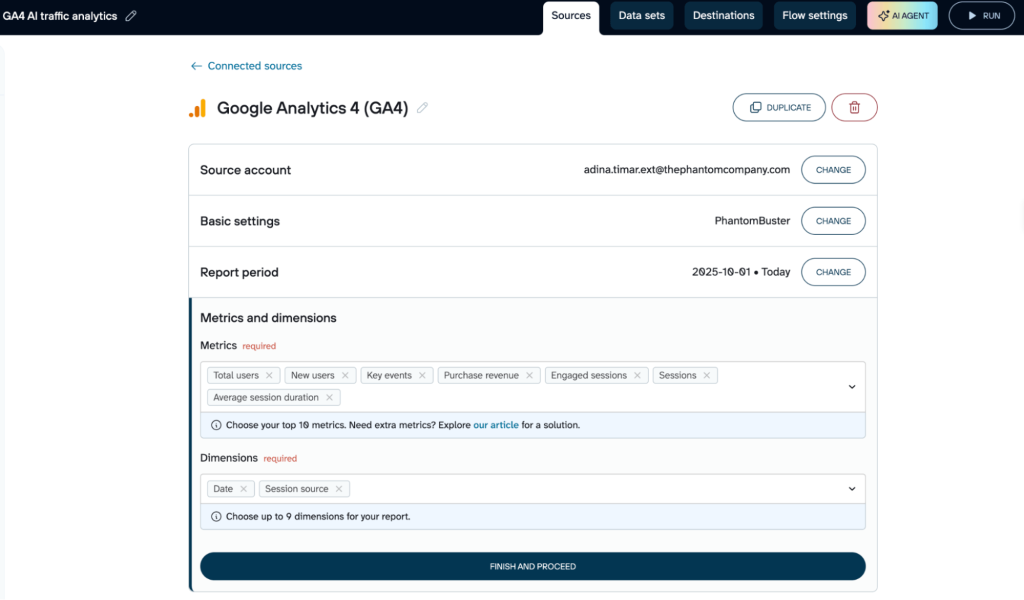Click the pencil icon to rename the source
The width and height of the screenshot is (1024, 600).
tap(422, 108)
